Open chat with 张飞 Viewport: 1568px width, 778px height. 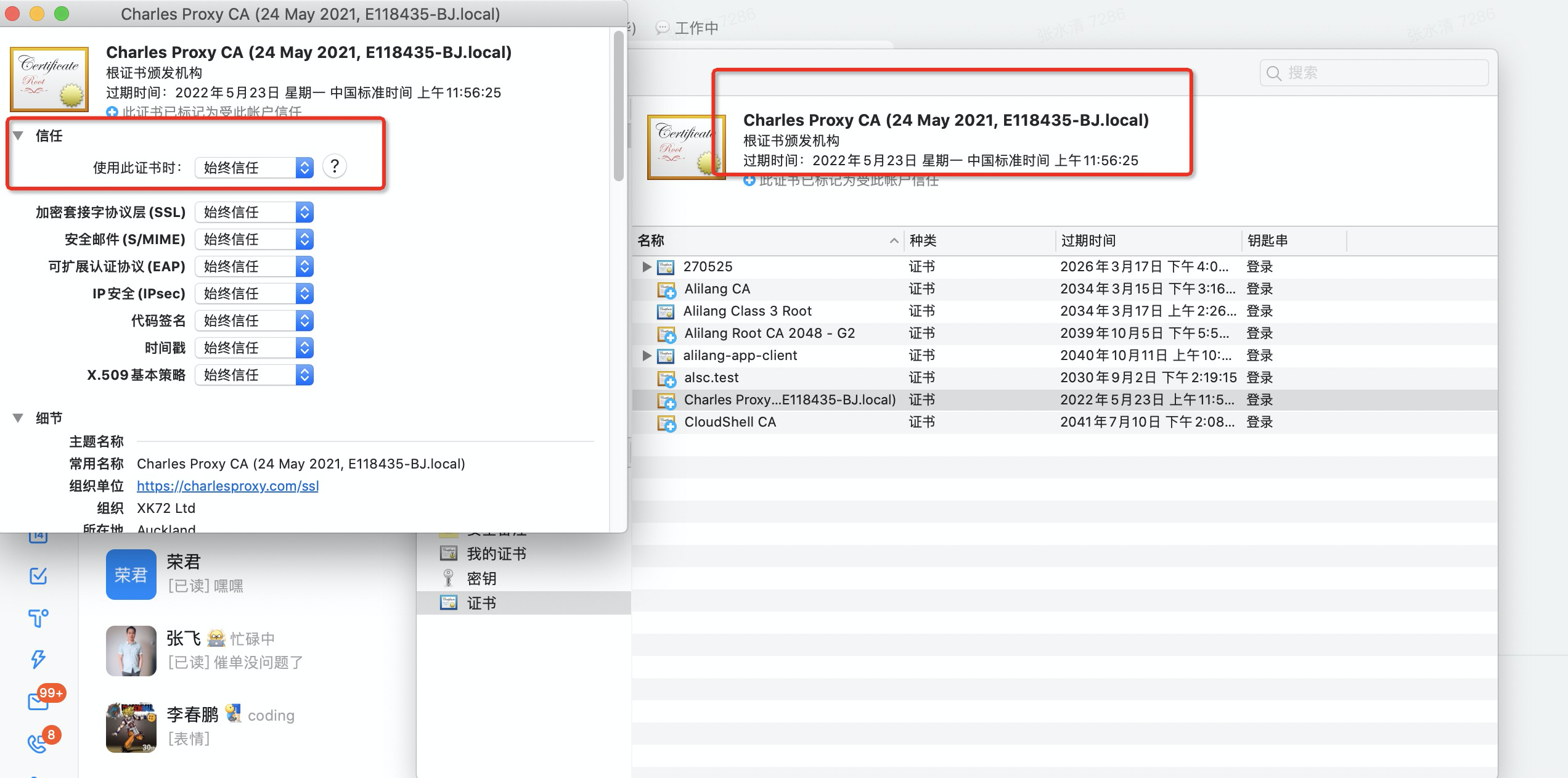click(x=247, y=650)
